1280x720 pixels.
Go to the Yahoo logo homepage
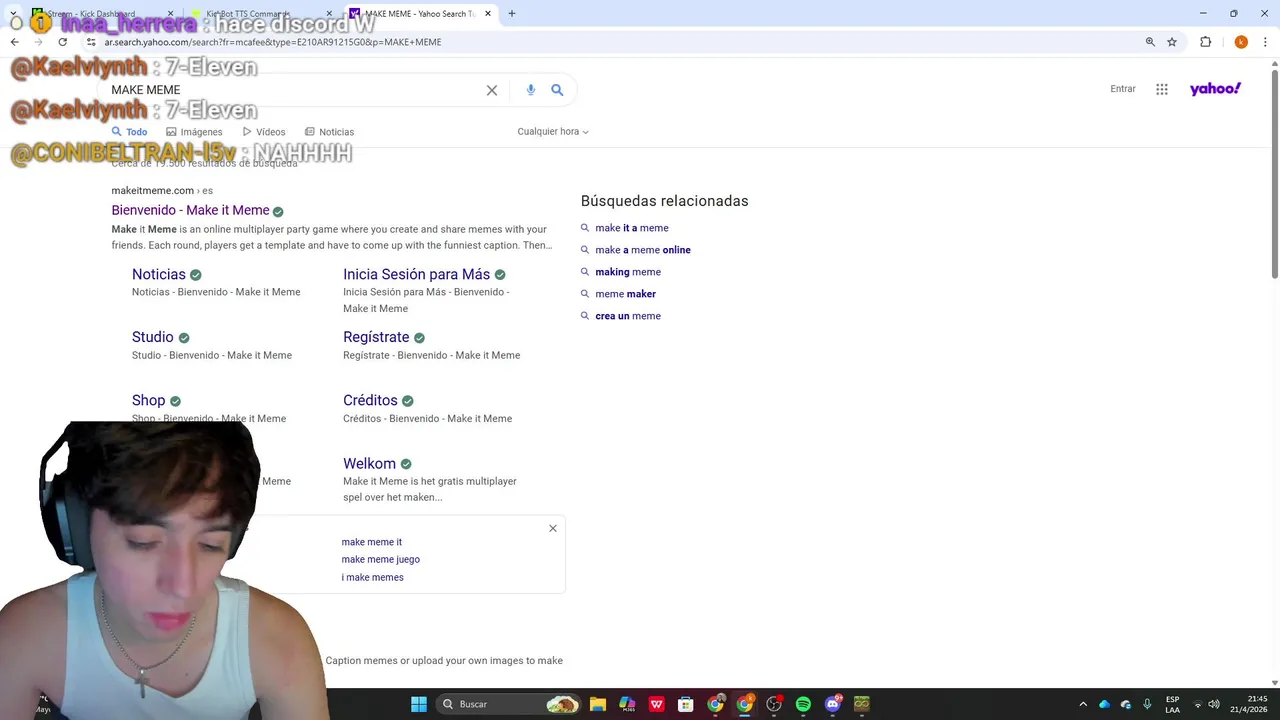pyautogui.click(x=1215, y=89)
